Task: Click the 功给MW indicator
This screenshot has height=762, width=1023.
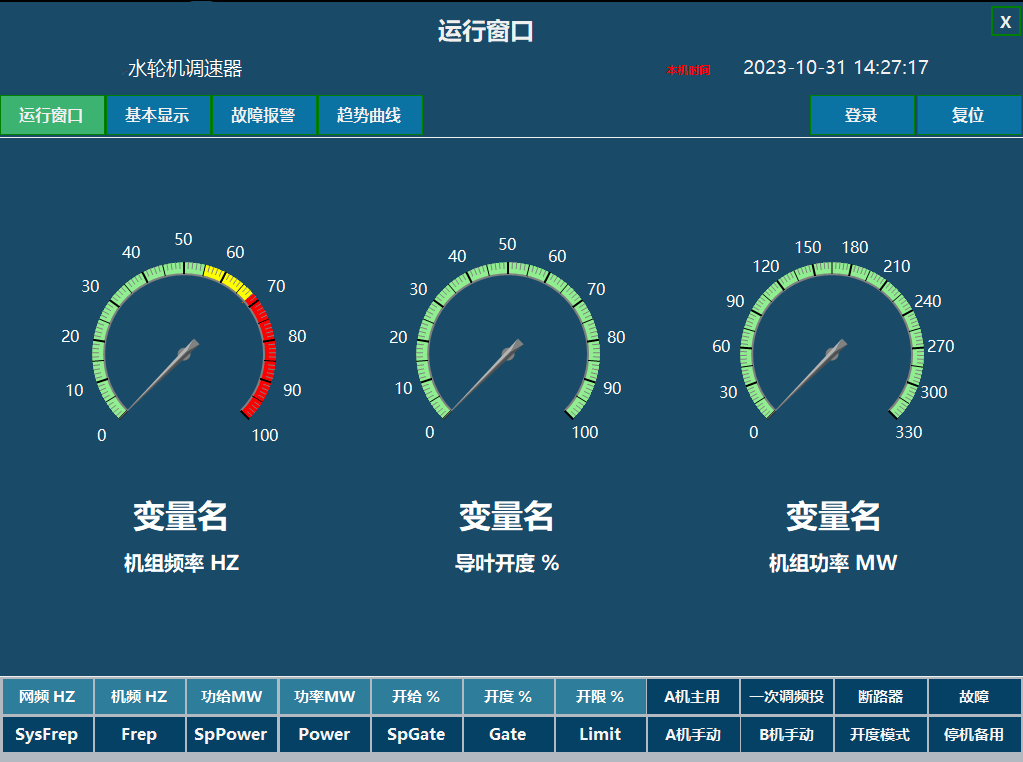Action: click(231, 697)
